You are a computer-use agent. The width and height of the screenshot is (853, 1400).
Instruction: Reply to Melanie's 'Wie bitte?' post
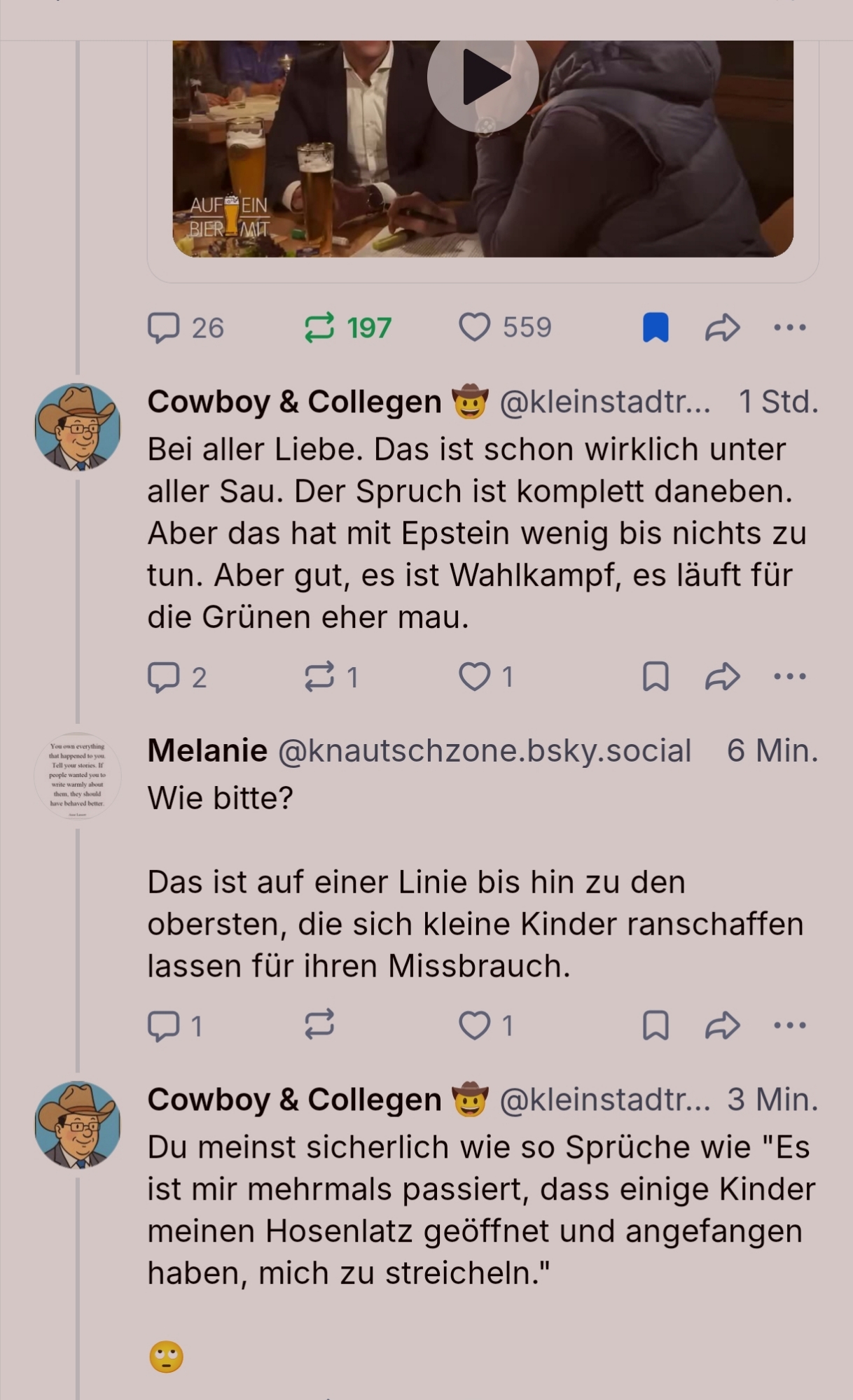tap(164, 1025)
